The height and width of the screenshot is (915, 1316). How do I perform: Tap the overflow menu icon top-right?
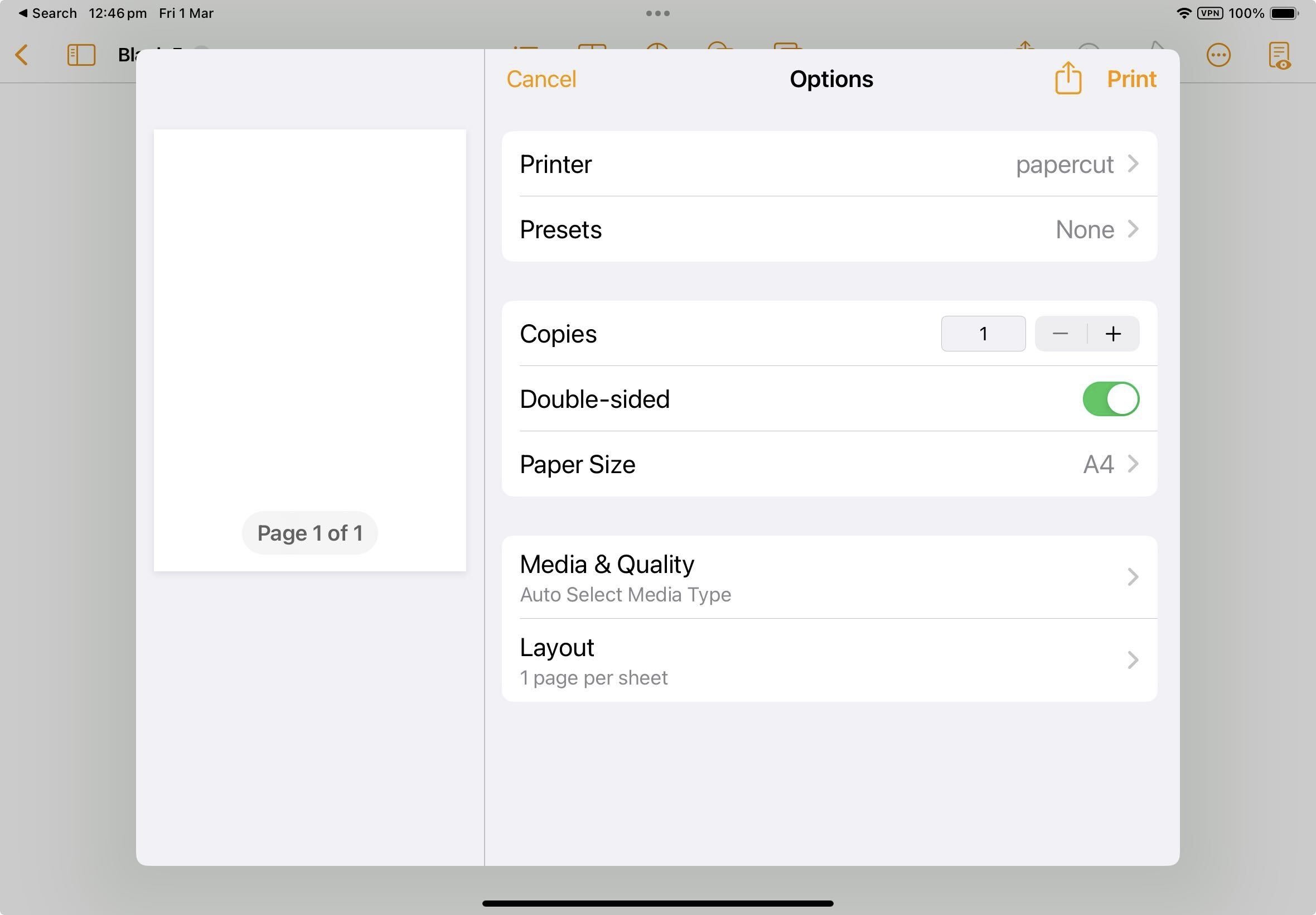[1218, 55]
